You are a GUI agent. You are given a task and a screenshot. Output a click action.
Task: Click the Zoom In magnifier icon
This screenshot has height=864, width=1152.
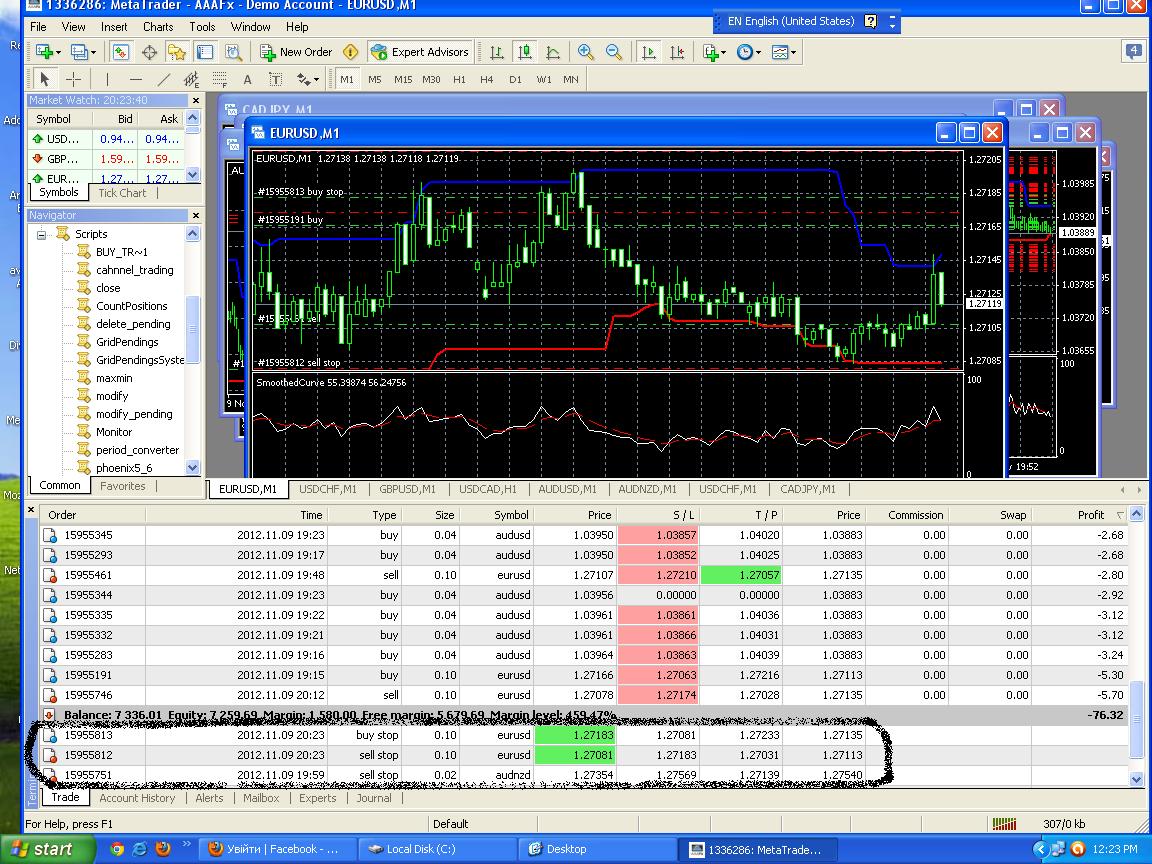point(586,52)
